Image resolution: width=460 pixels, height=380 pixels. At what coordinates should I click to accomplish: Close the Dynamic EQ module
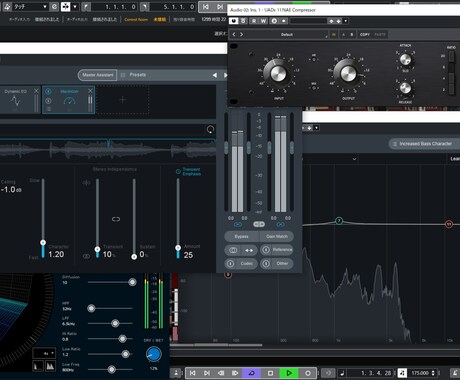36,91
